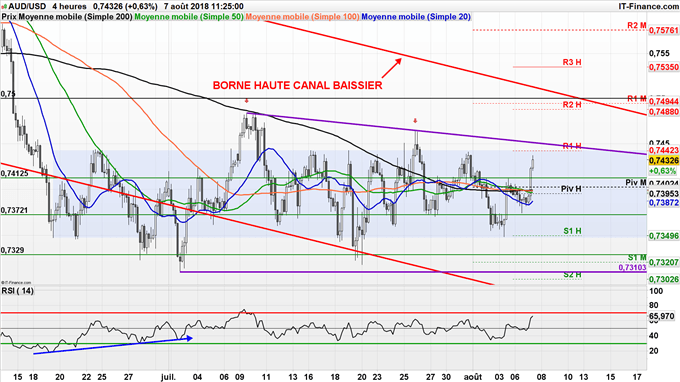Click the 0,74423 price tag

click(x=663, y=150)
